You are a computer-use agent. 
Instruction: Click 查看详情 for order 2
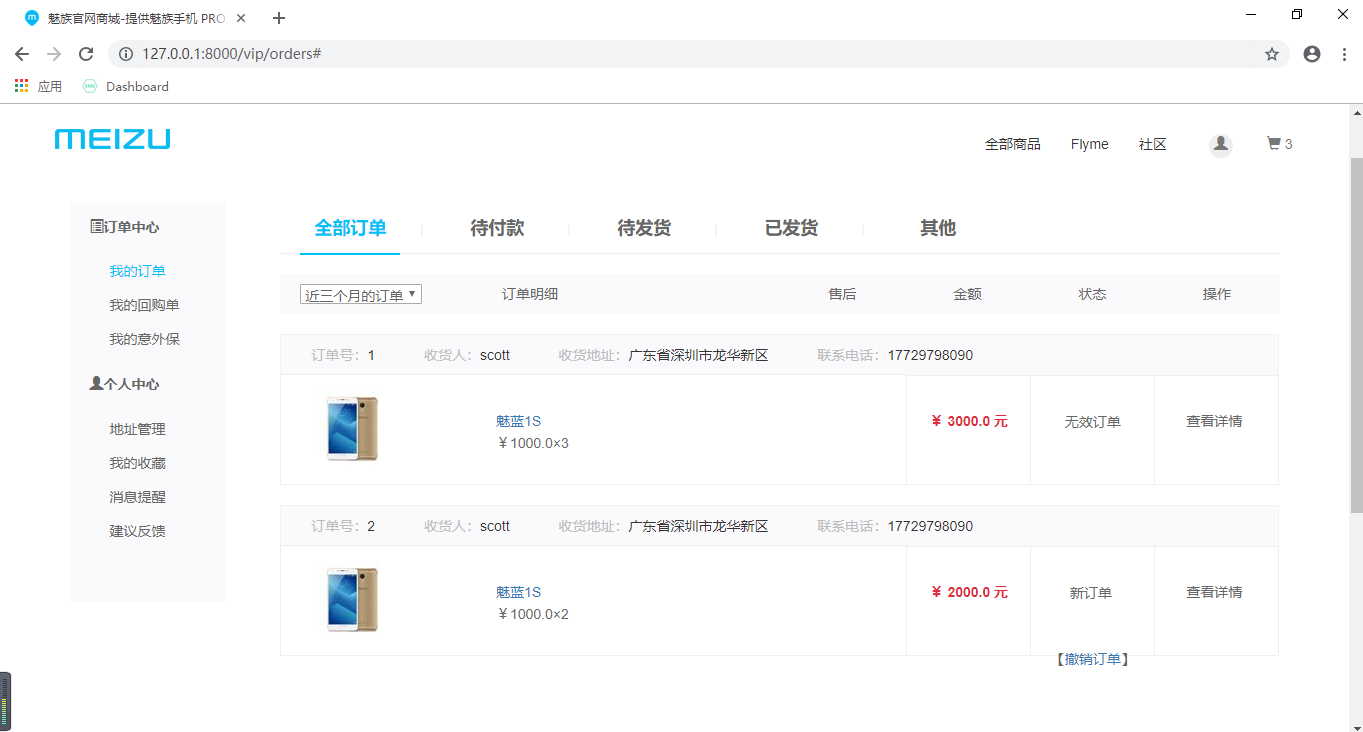pos(1214,592)
